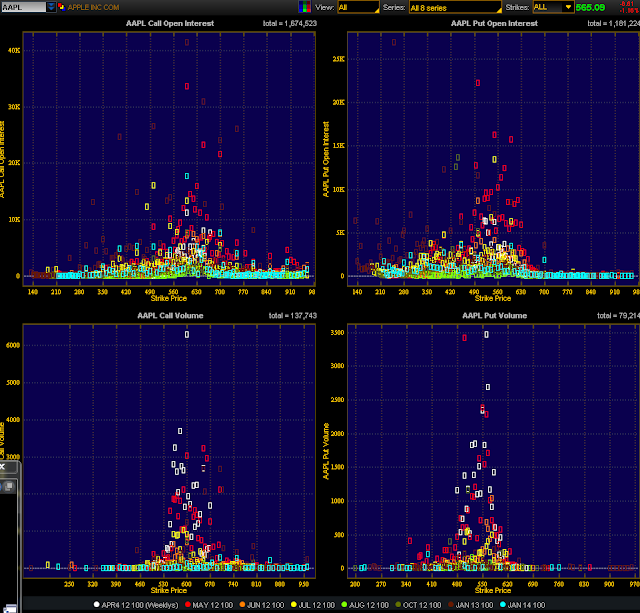Screen dimensions: 640x613
Task: Click the colored symbol-link icon before APPLE INC COM
Action: click(61, 7)
